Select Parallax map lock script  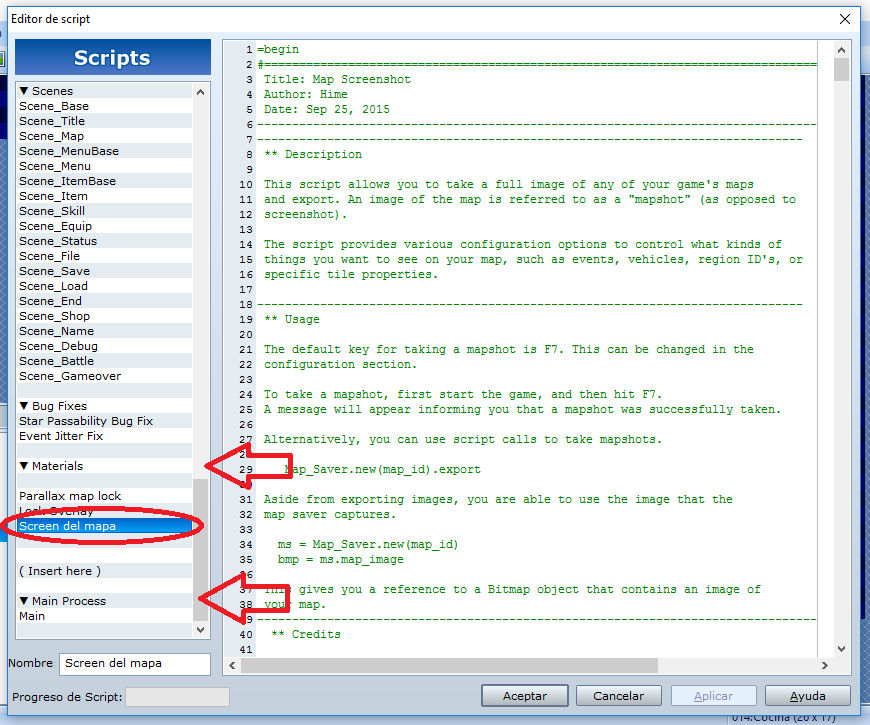pos(105,496)
